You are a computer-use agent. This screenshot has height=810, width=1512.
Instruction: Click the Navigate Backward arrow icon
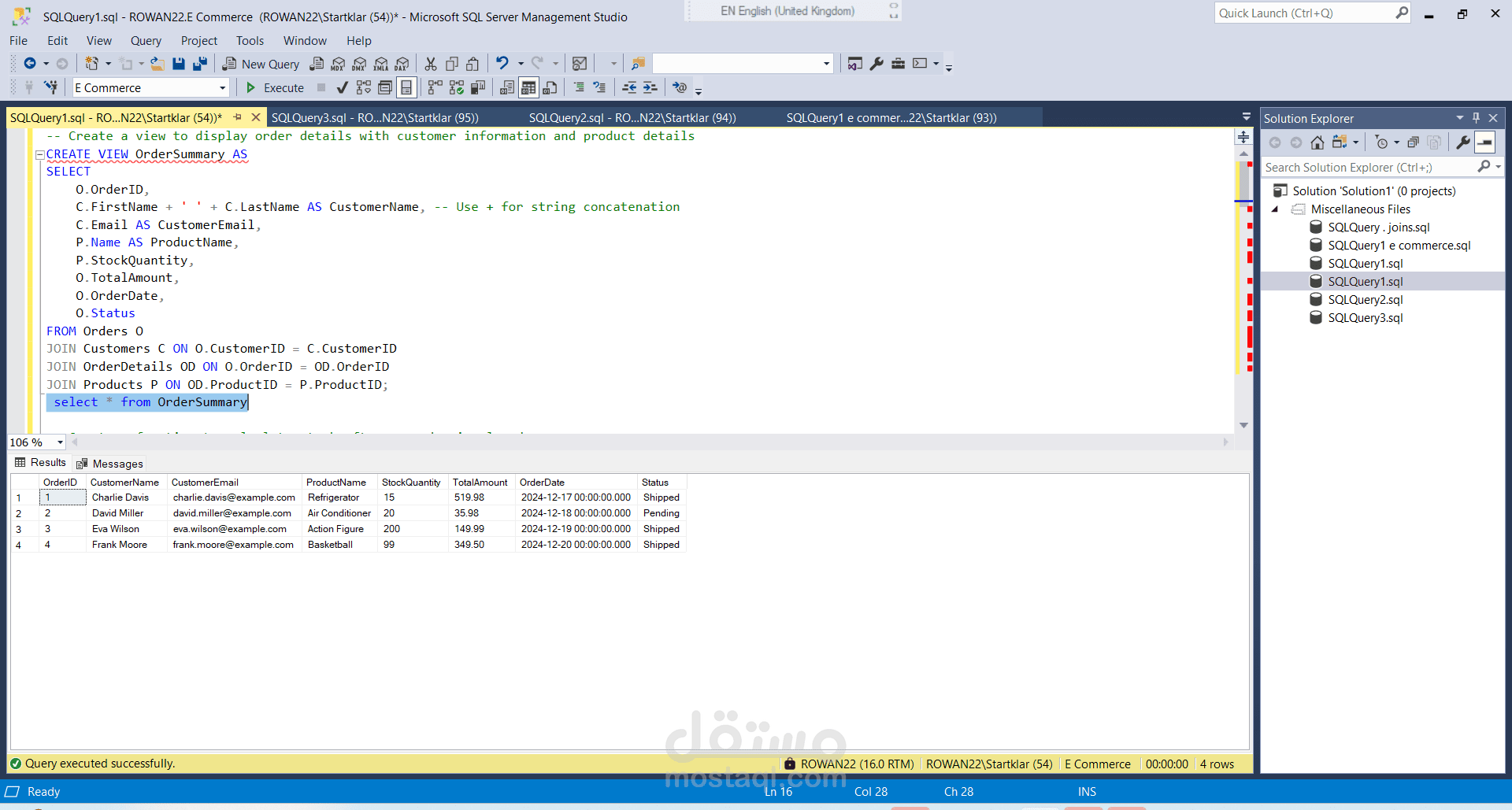30,64
